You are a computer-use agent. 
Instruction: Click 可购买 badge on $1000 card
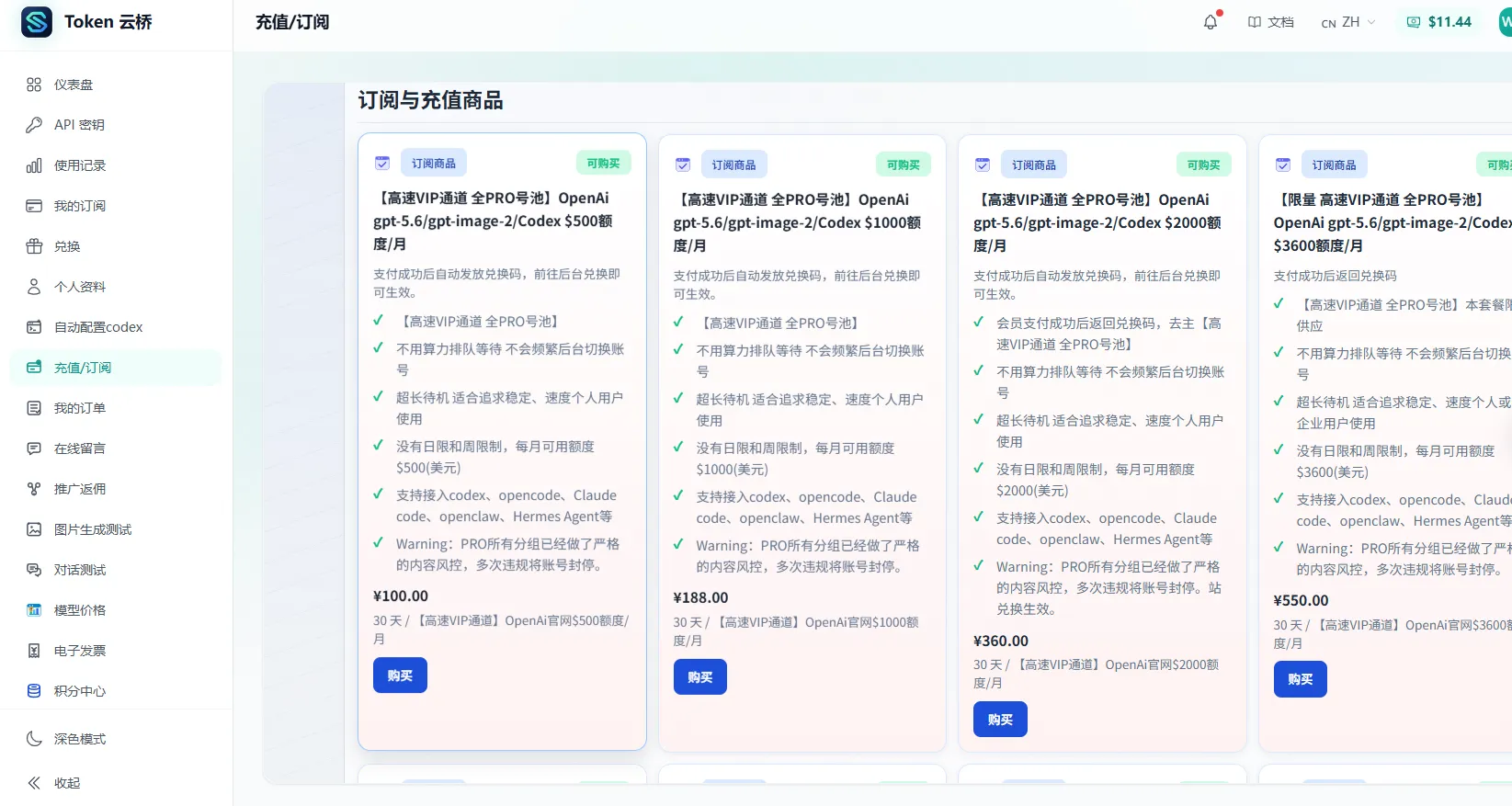904,165
